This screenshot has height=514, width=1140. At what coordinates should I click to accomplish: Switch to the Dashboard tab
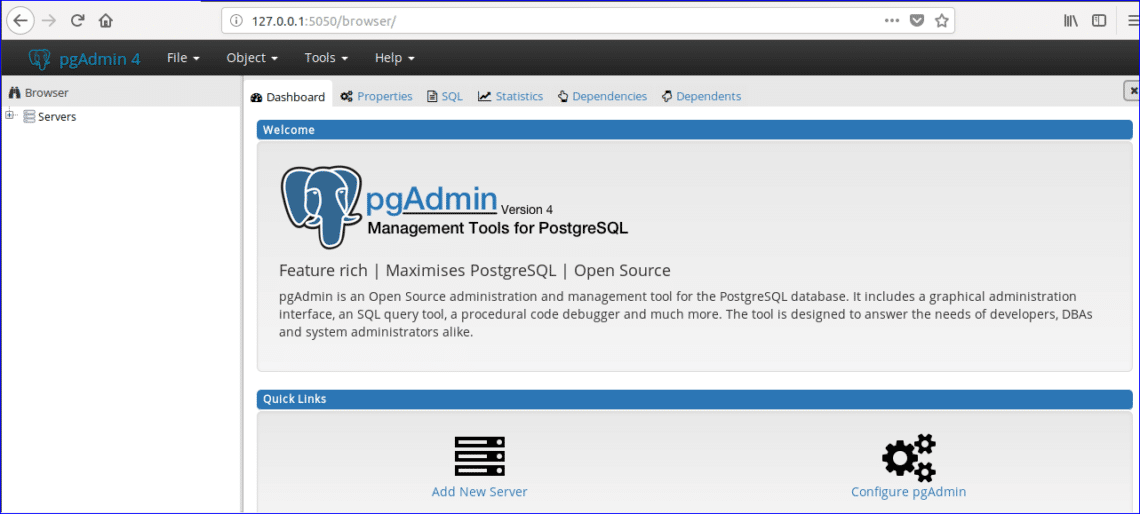click(288, 97)
